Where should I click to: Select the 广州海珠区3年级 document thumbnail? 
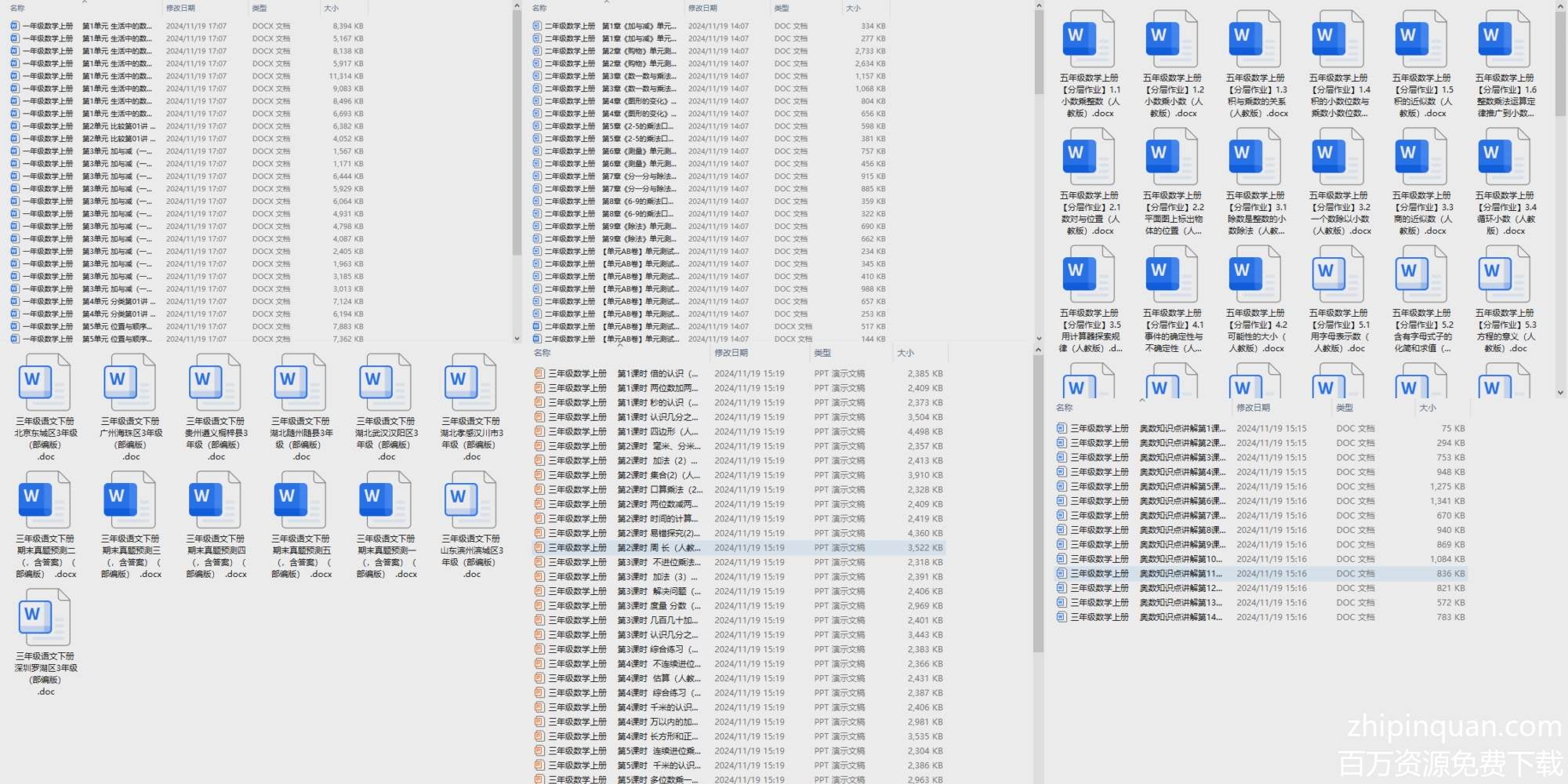(130, 382)
